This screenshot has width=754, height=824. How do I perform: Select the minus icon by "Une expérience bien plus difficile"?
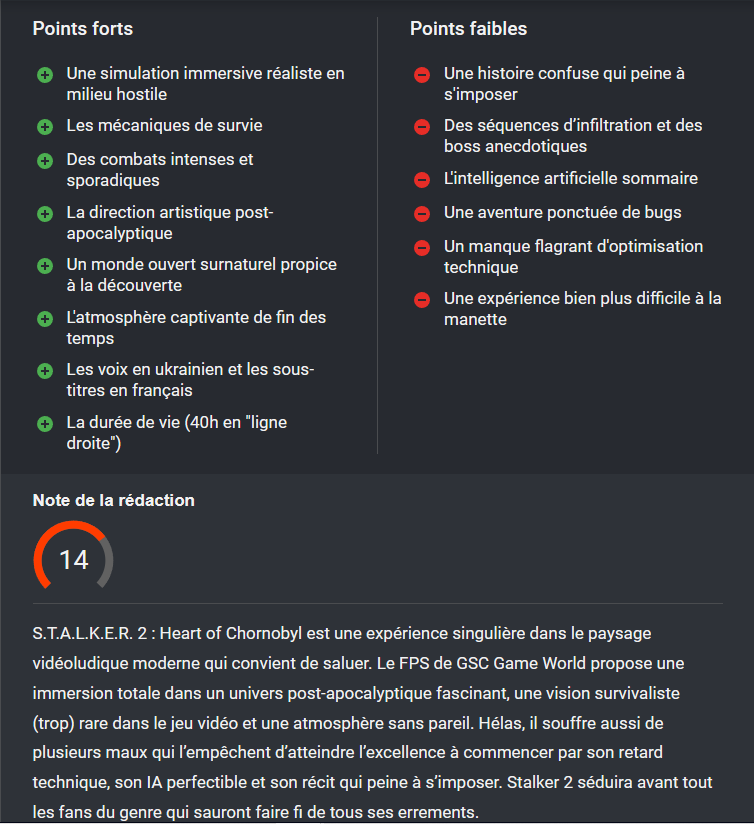[x=422, y=299]
